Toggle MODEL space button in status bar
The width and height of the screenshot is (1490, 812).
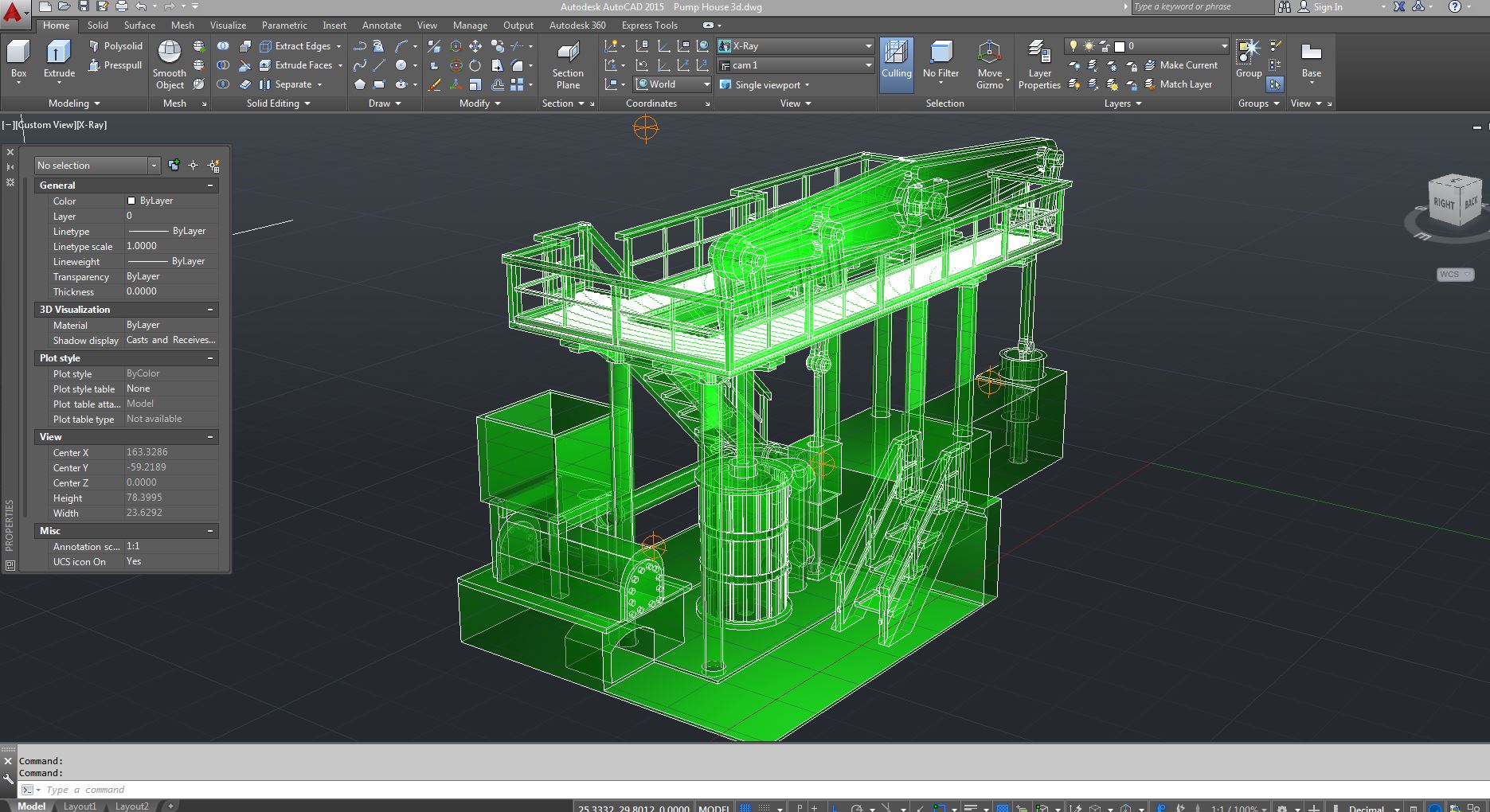click(714, 807)
